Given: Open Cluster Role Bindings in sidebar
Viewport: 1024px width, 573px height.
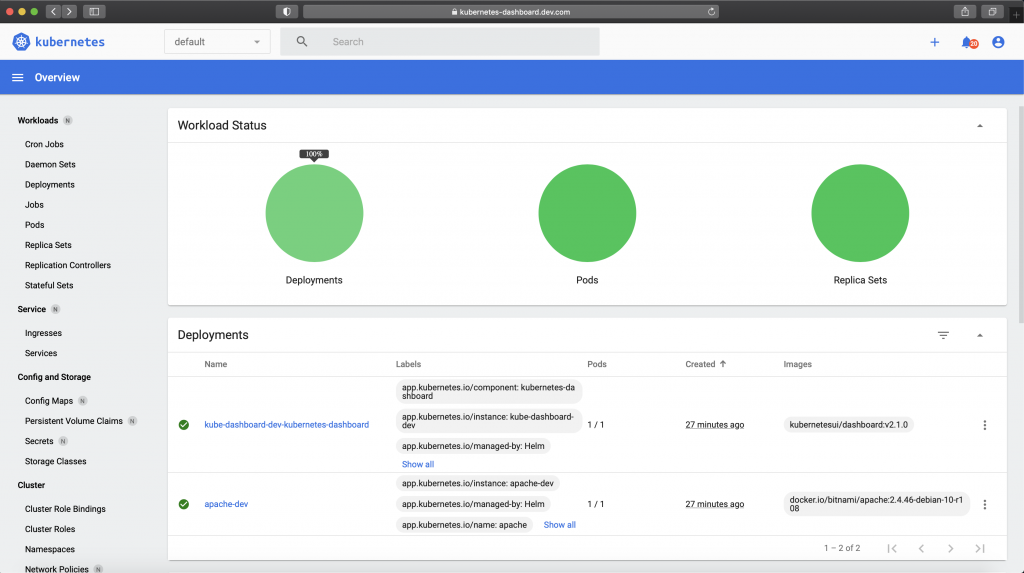Looking at the screenshot, I should coord(65,509).
